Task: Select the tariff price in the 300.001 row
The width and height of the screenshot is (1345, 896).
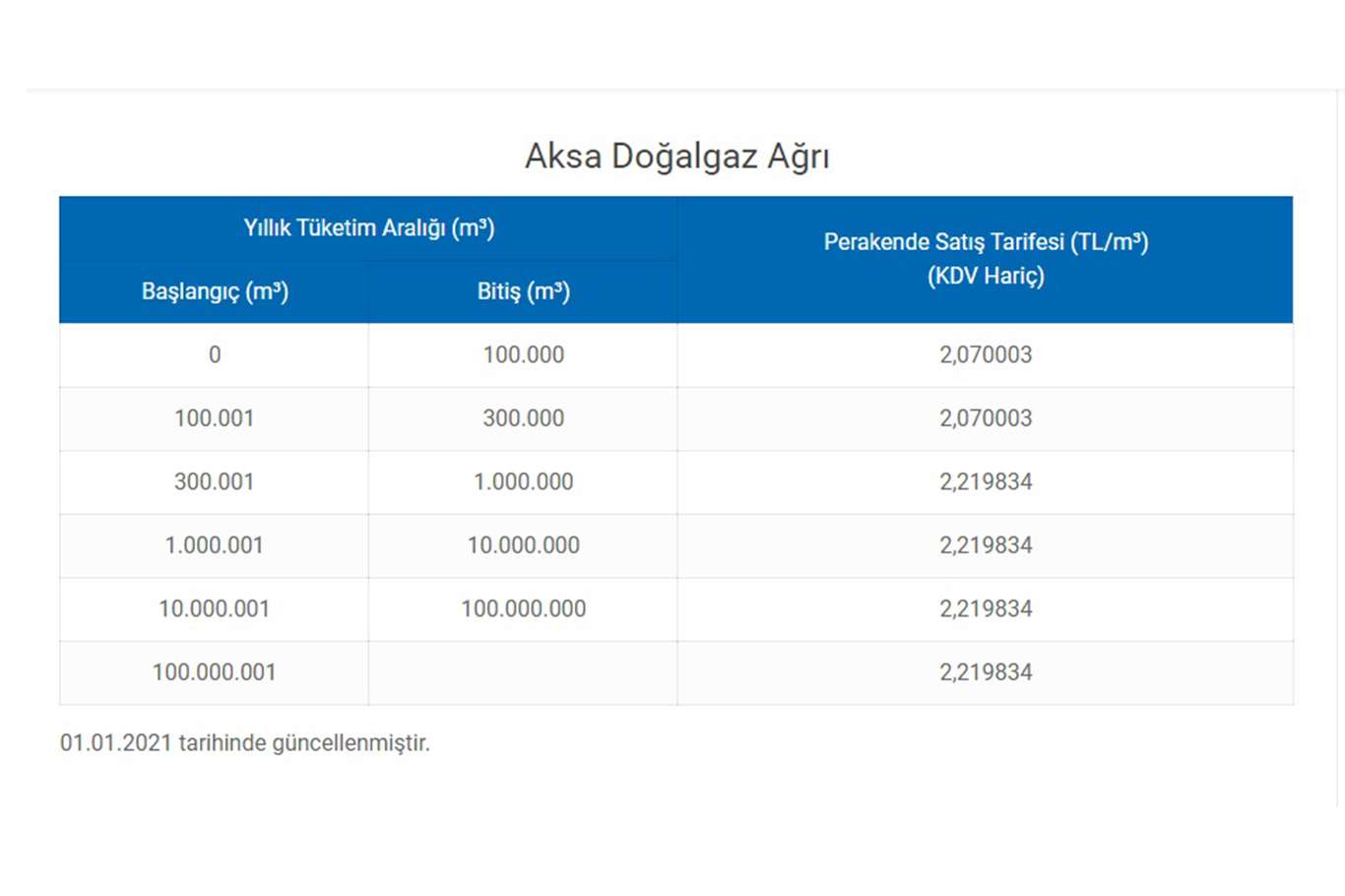Action: (985, 481)
